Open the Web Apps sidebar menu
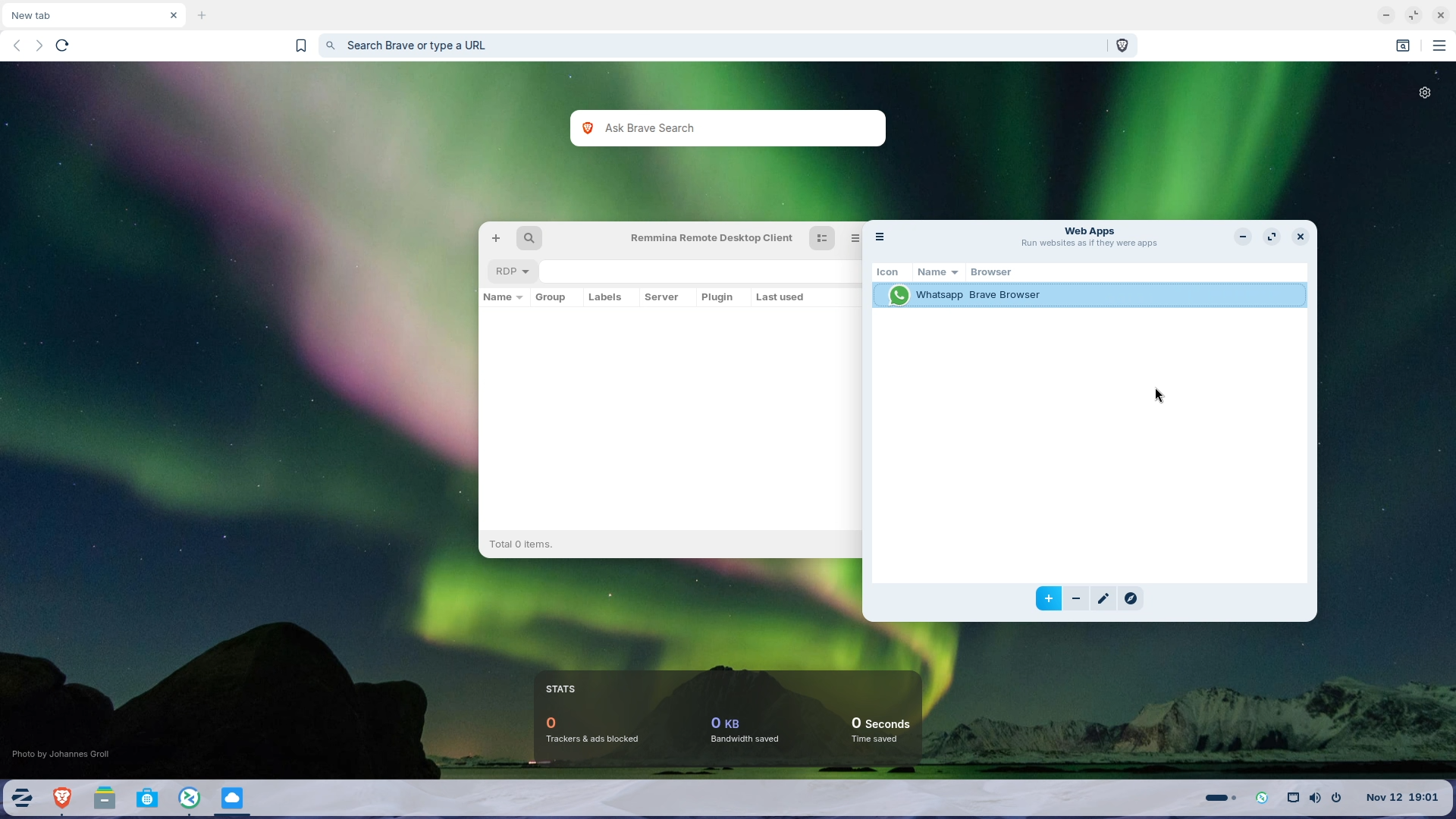The height and width of the screenshot is (819, 1456). click(x=880, y=237)
